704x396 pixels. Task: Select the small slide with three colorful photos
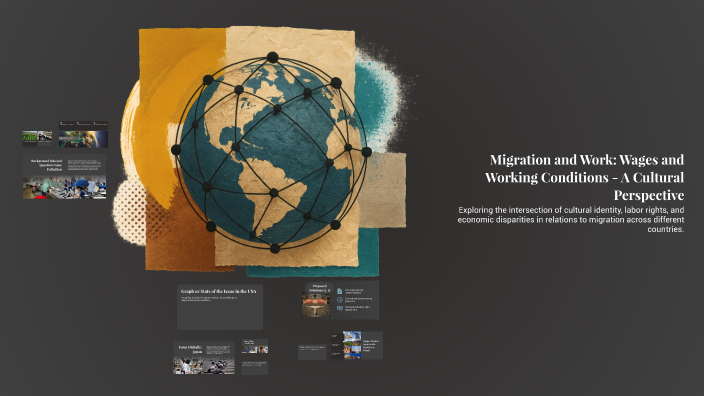(255, 346)
